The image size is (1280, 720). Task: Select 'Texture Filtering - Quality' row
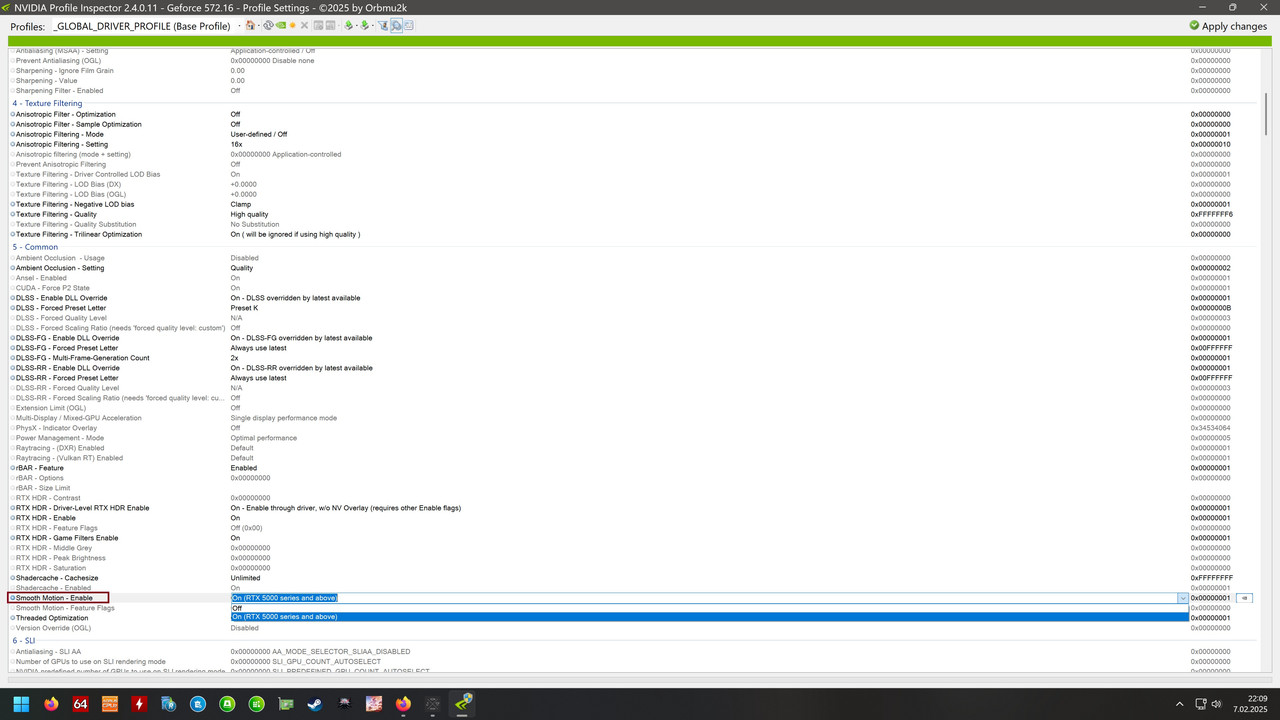pyautogui.click(x=634, y=214)
